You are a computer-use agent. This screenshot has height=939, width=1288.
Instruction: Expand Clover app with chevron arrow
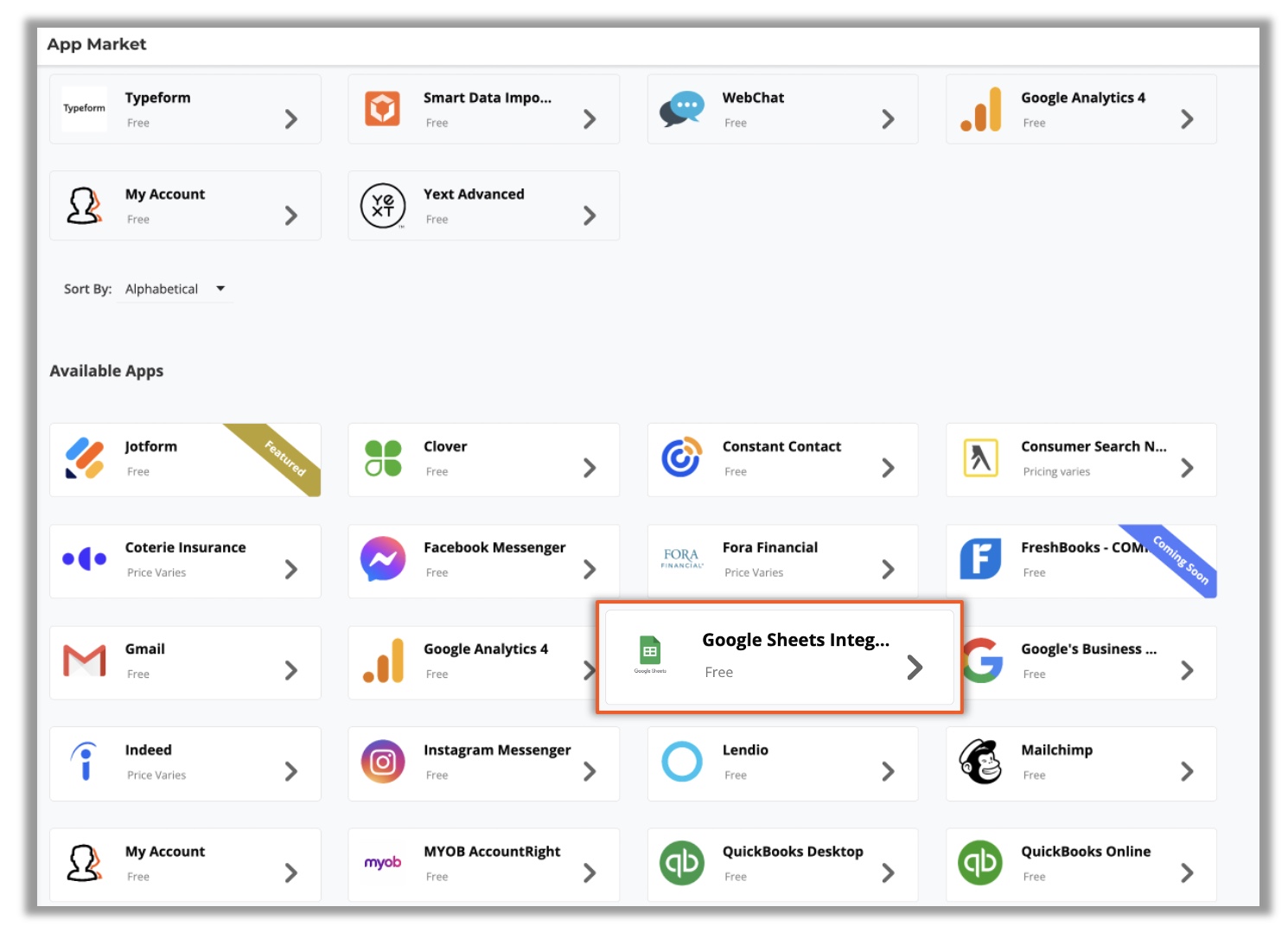click(590, 468)
